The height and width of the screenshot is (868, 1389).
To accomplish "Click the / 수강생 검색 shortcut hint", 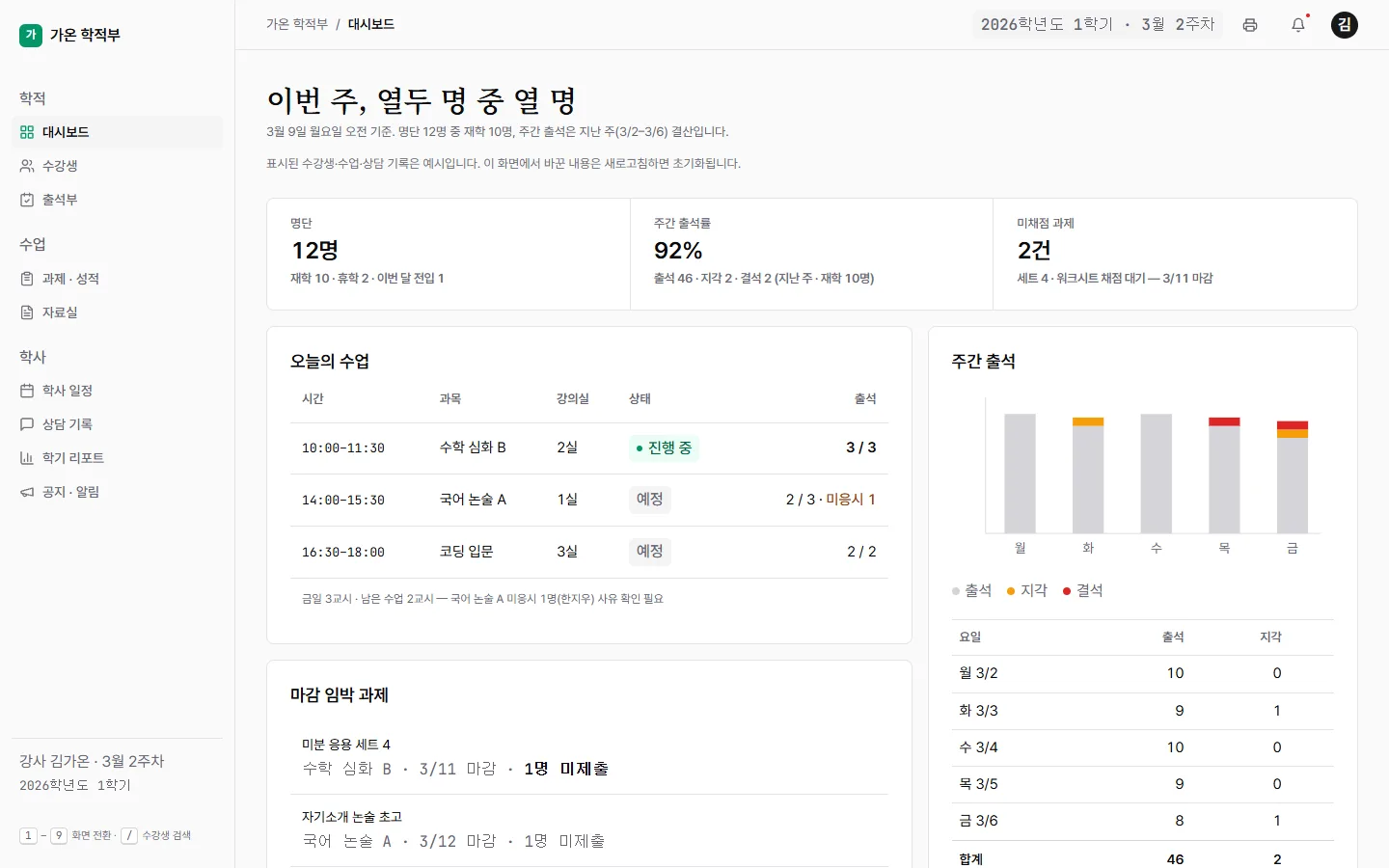I will pyautogui.click(x=156, y=835).
